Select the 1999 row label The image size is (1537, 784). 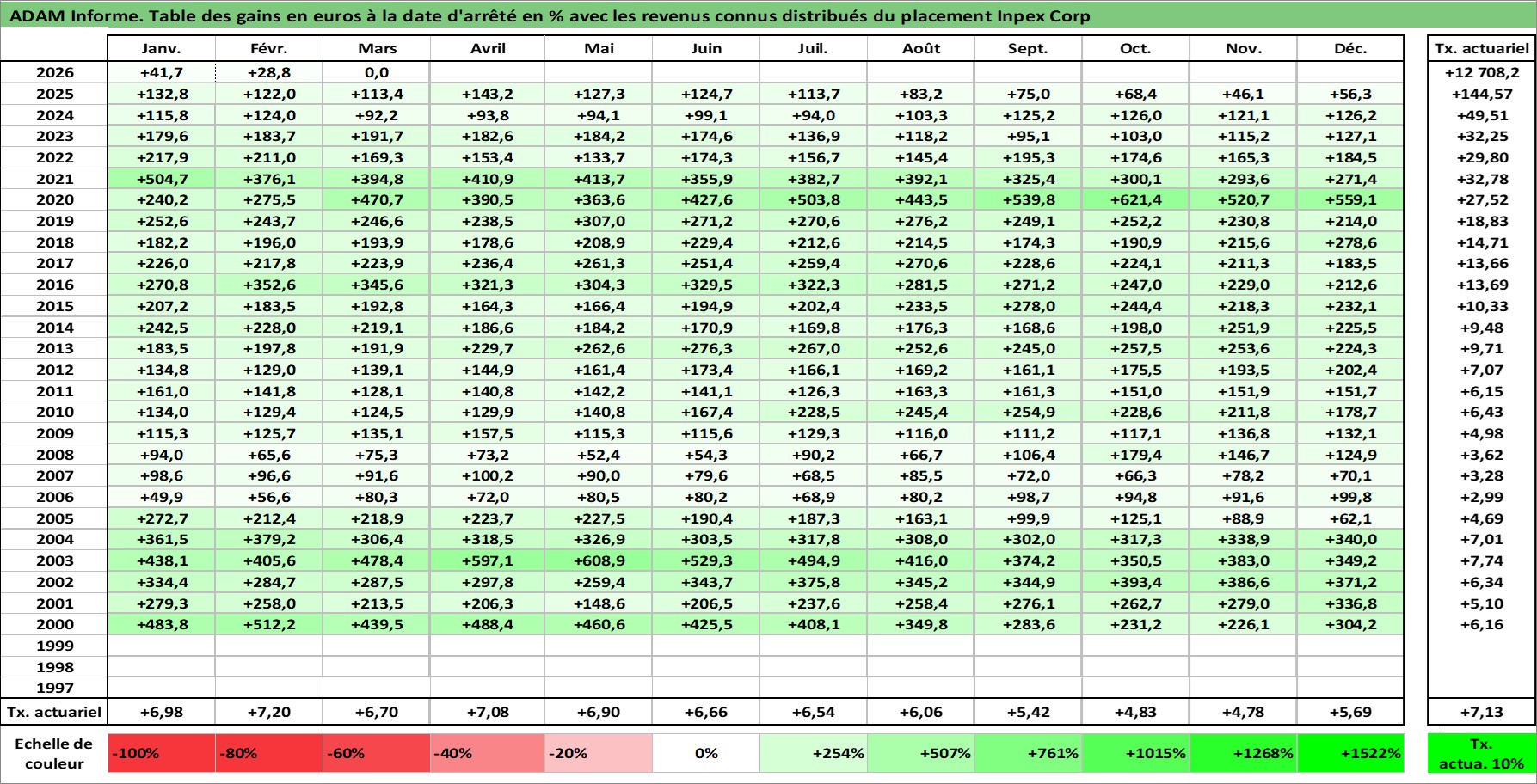[x=54, y=646]
